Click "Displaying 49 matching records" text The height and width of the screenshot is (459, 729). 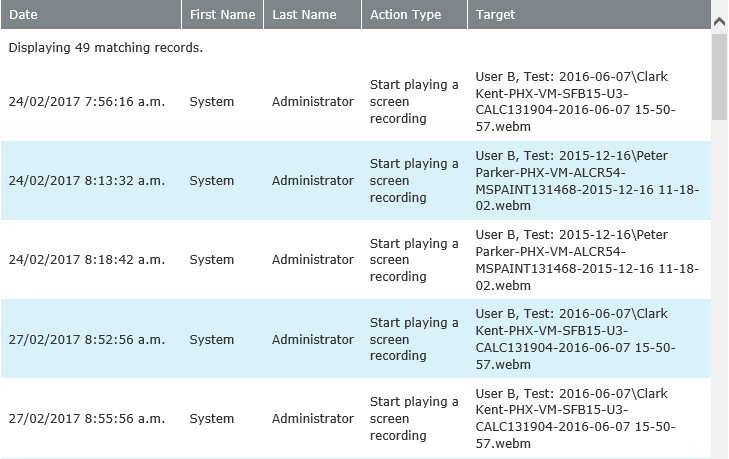(105, 48)
